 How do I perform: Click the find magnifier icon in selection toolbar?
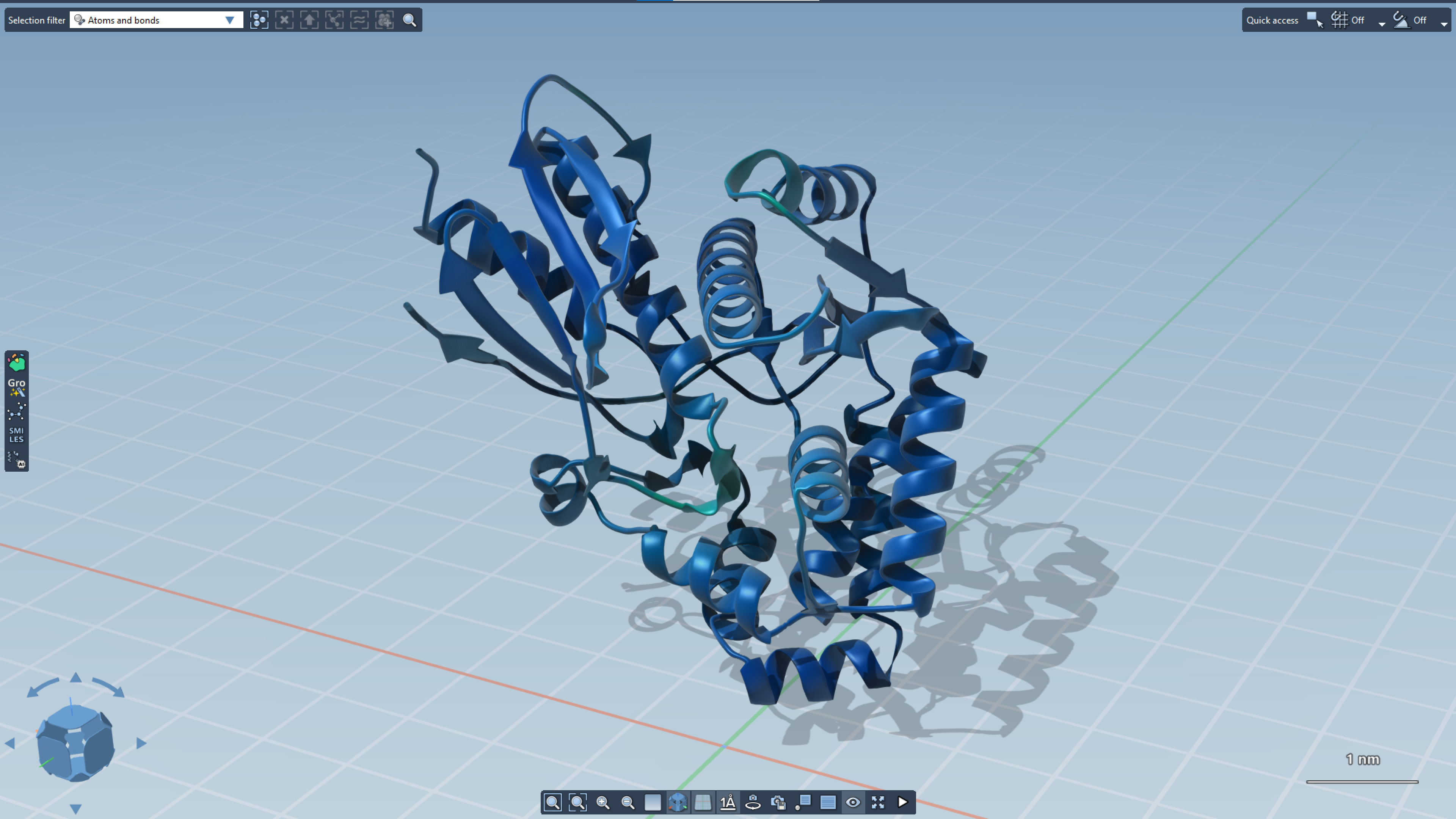(x=409, y=20)
